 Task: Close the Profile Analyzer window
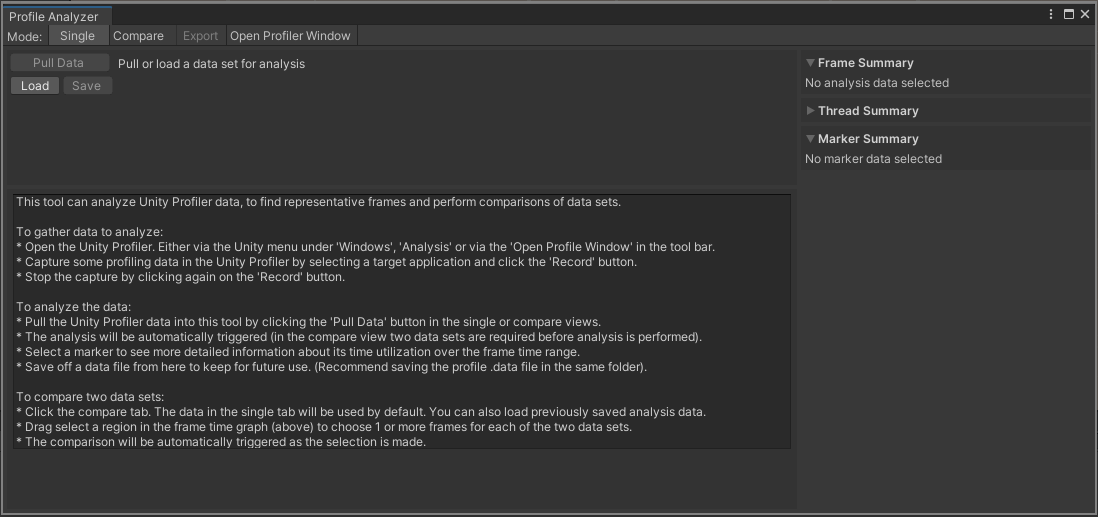tap(1085, 15)
